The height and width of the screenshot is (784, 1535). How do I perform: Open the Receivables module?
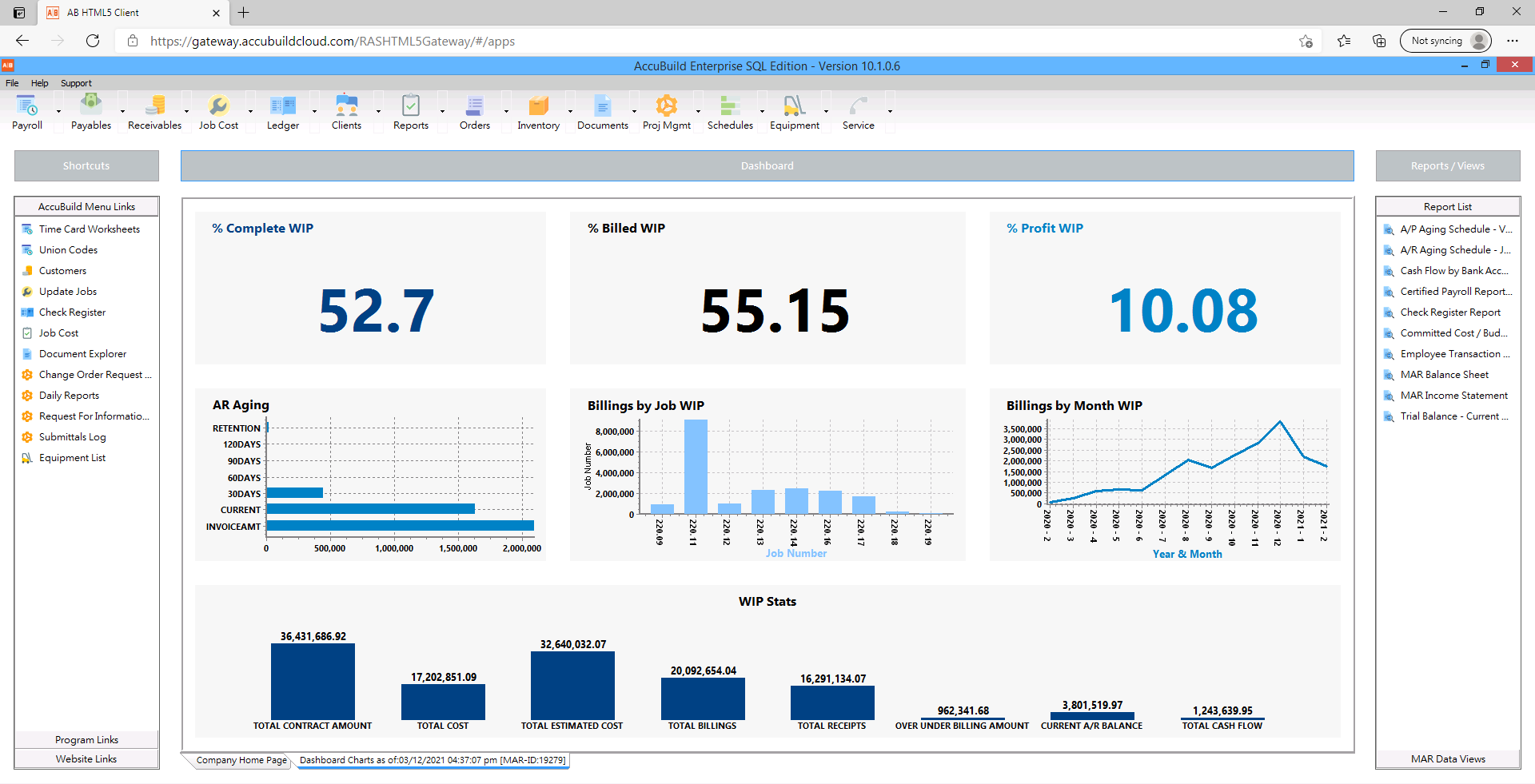click(x=154, y=110)
